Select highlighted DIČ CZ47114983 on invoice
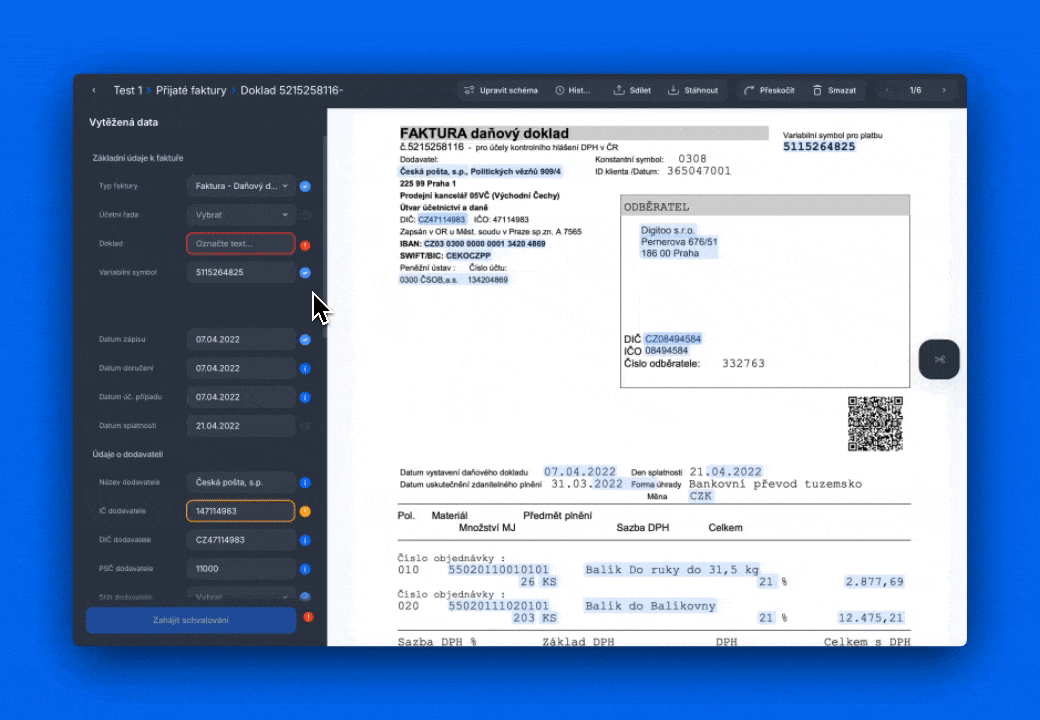 pyautogui.click(x=442, y=219)
